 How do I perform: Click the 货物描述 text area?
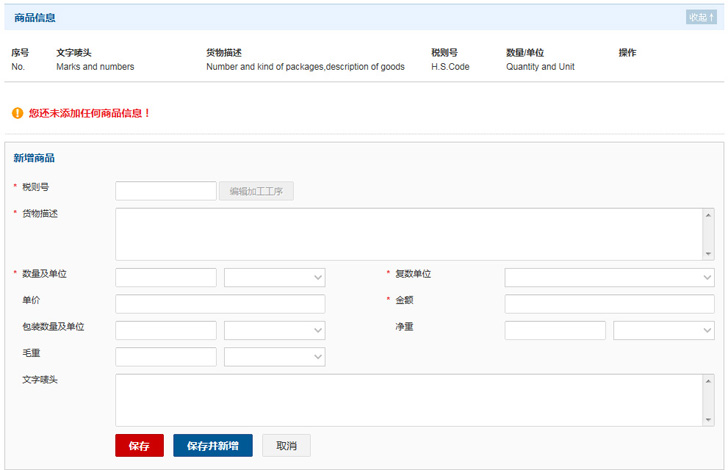[409, 234]
